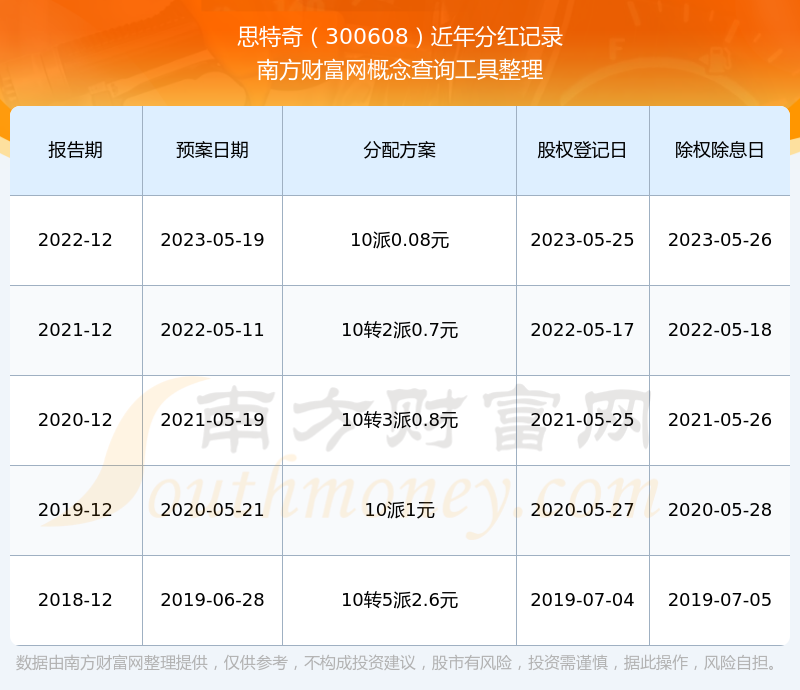Click ex-dividend date 2019-07-05
800x690 pixels.
click(x=719, y=600)
